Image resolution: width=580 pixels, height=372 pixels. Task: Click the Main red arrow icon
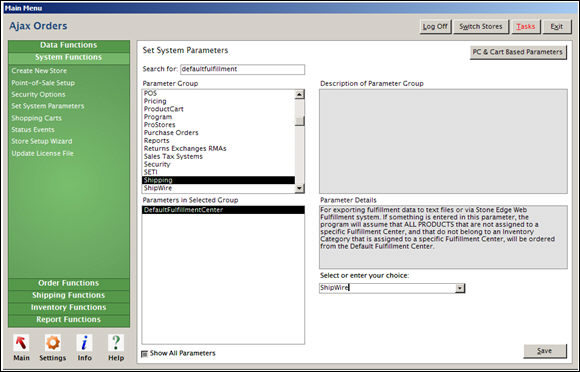point(21,343)
